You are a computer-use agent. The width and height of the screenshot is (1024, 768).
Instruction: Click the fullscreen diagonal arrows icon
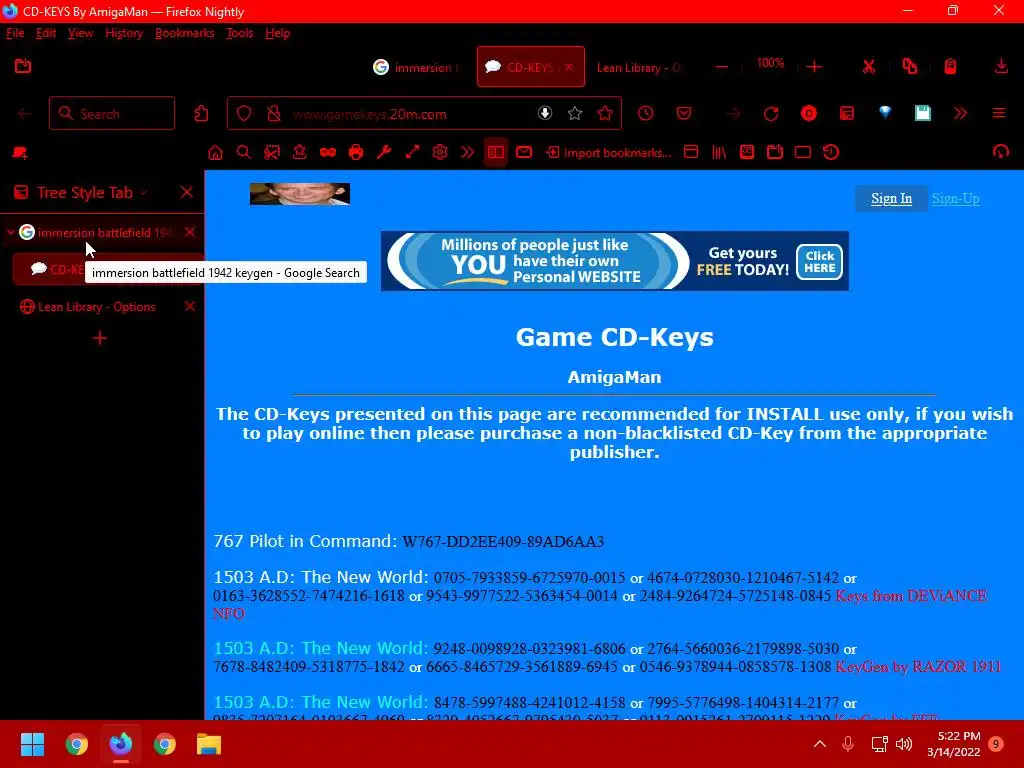coord(412,153)
